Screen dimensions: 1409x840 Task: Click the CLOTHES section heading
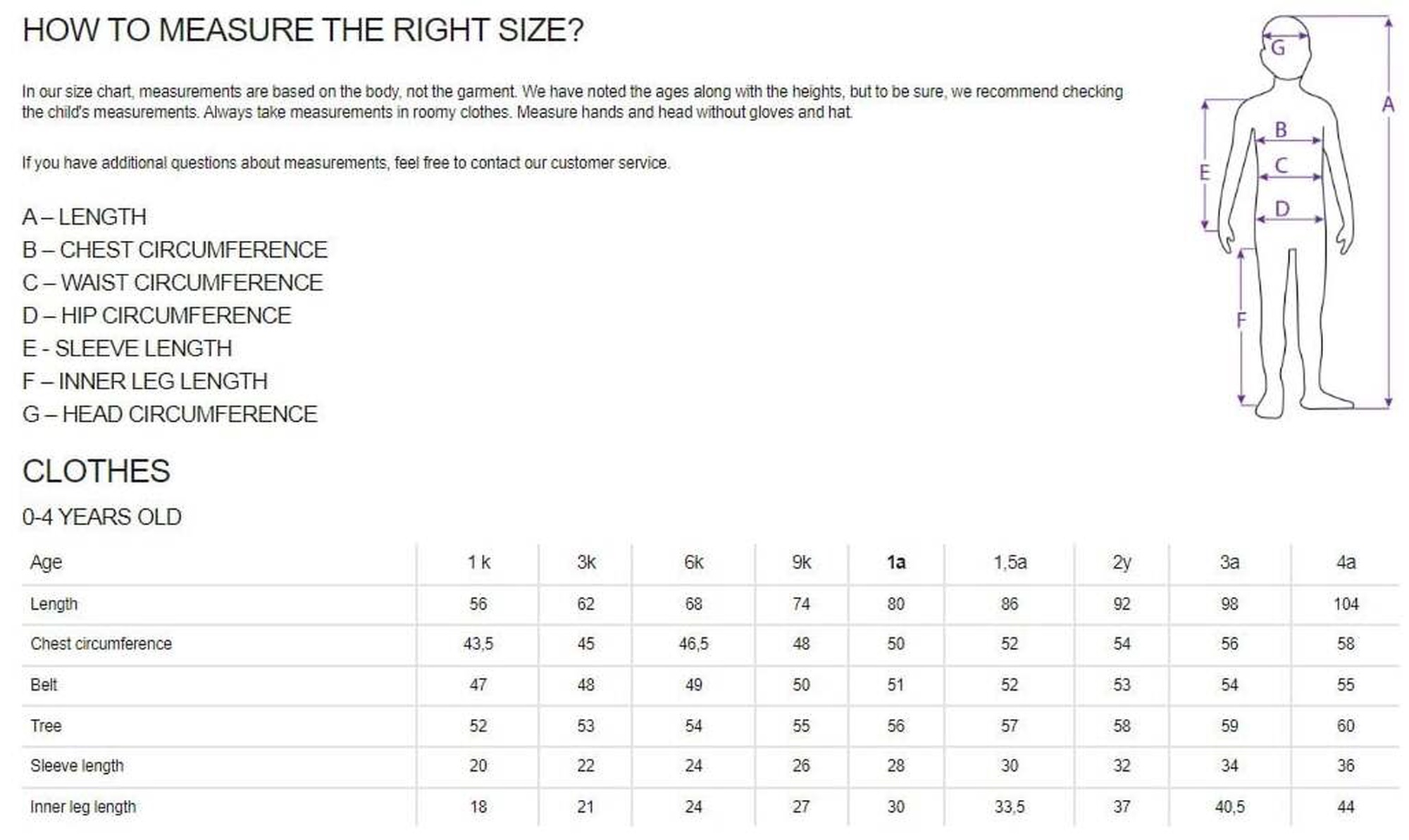[97, 471]
